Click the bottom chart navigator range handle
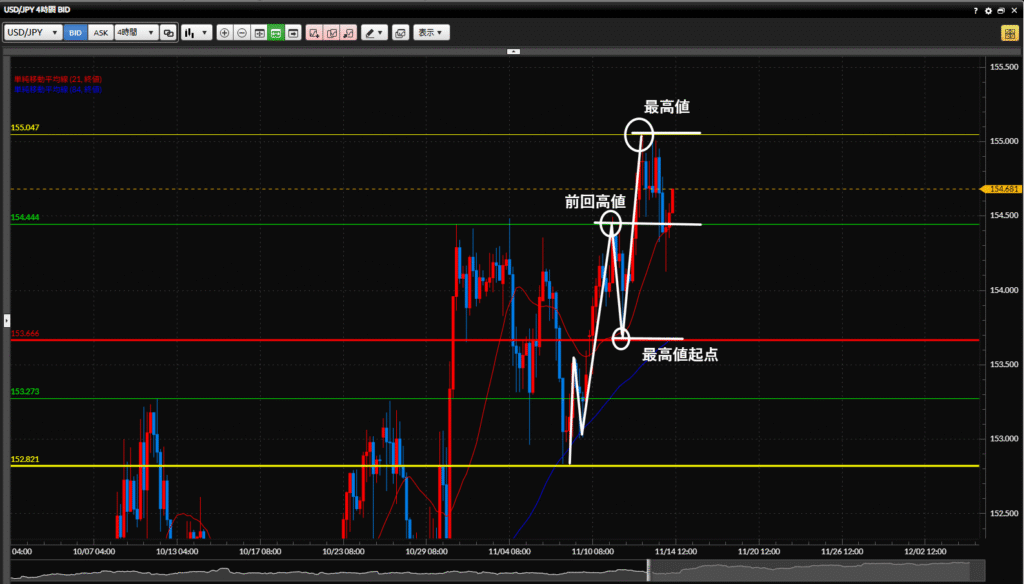This screenshot has width=1024, height=584. (x=649, y=570)
